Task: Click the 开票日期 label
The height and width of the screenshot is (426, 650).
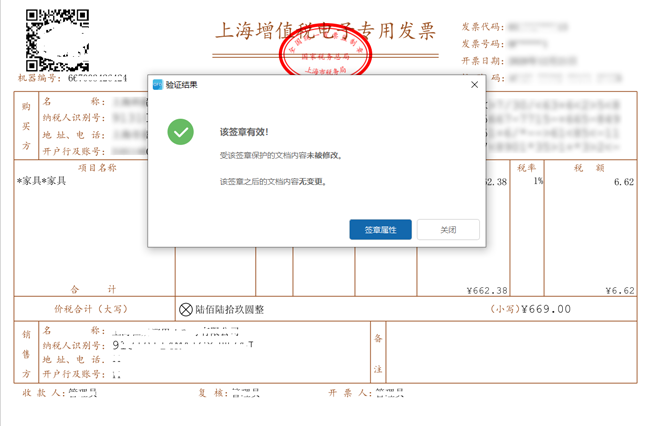Action: coord(482,61)
